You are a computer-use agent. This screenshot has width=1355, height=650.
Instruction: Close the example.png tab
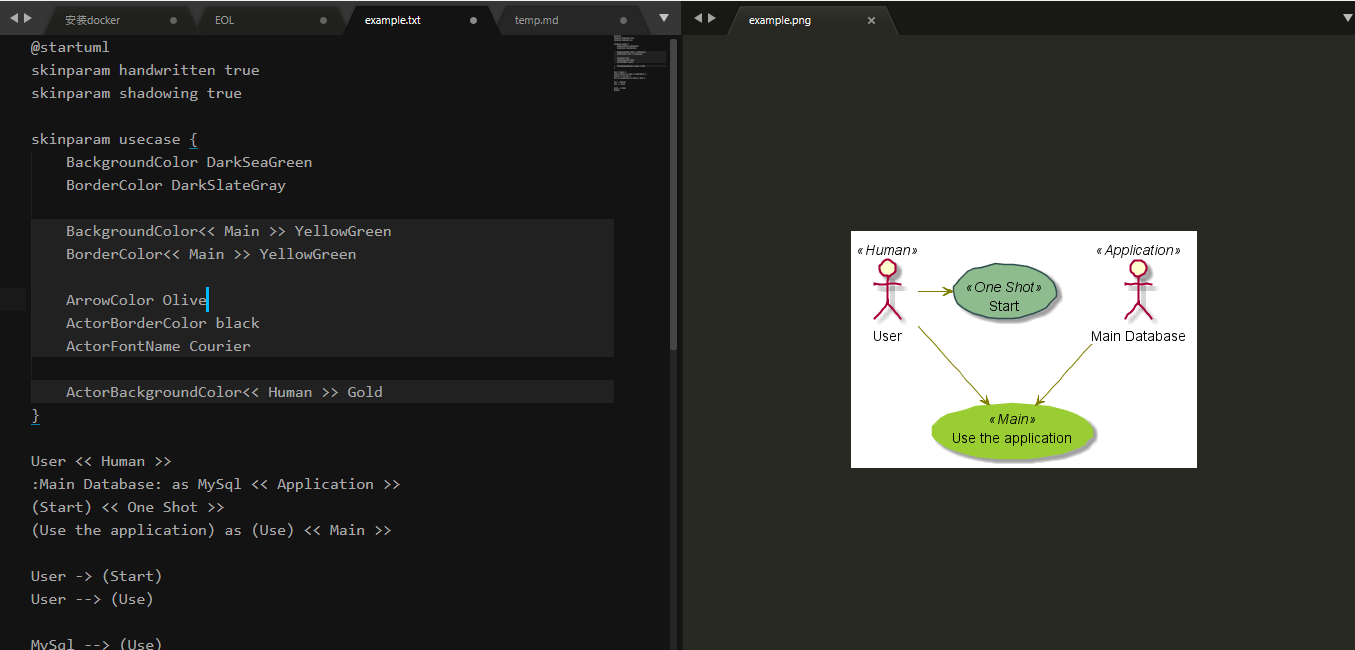pos(871,20)
